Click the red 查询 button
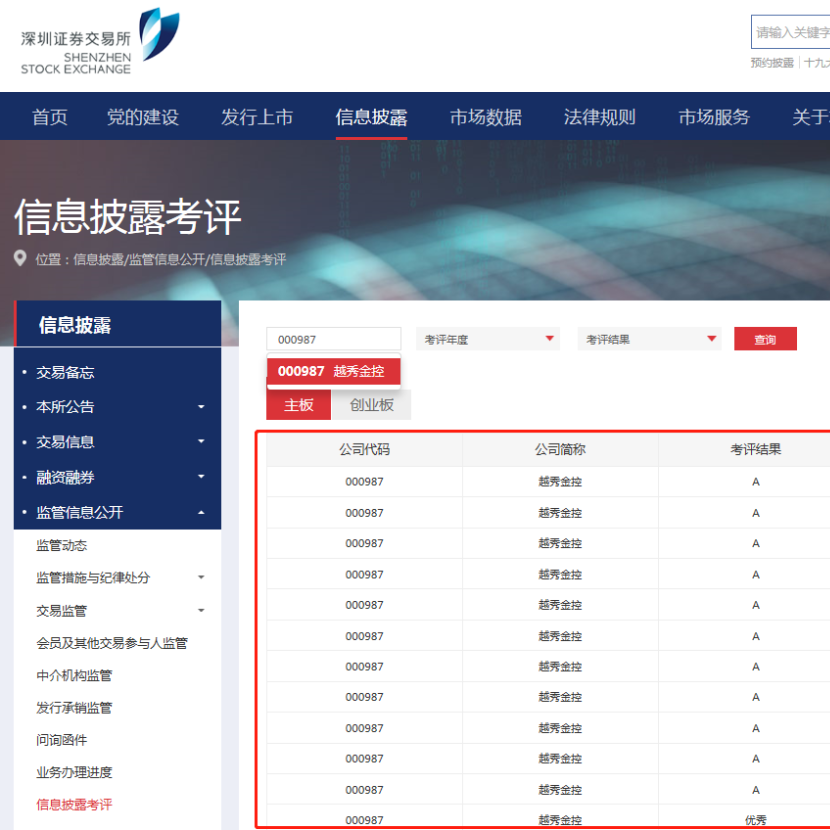830x830 pixels. 765,340
